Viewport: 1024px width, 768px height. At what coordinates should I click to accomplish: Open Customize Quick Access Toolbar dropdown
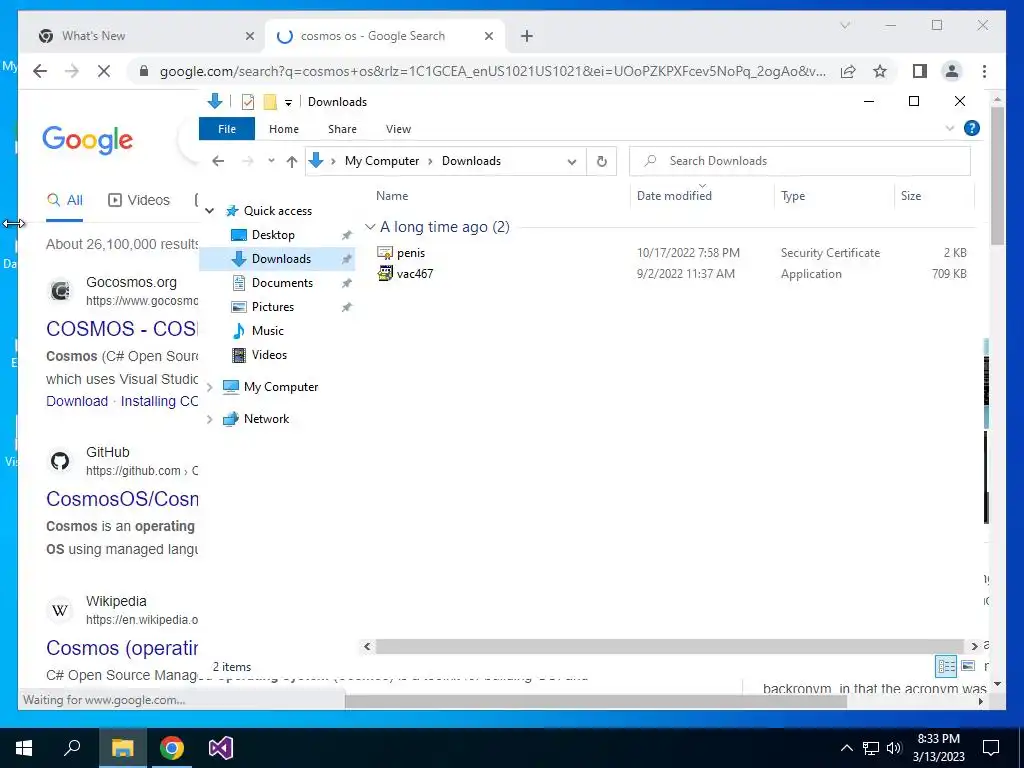click(288, 103)
